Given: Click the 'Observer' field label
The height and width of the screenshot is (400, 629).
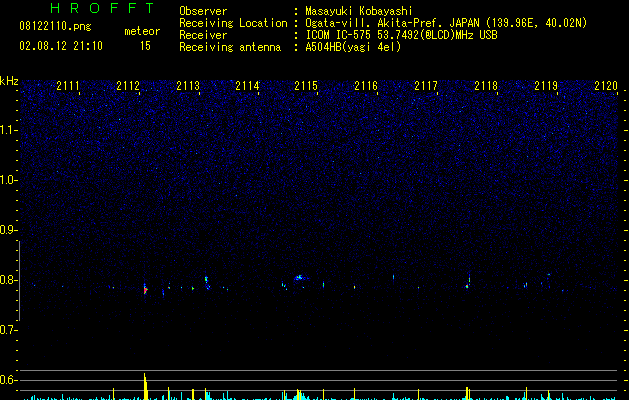Looking at the screenshot, I should pyautogui.click(x=203, y=11).
